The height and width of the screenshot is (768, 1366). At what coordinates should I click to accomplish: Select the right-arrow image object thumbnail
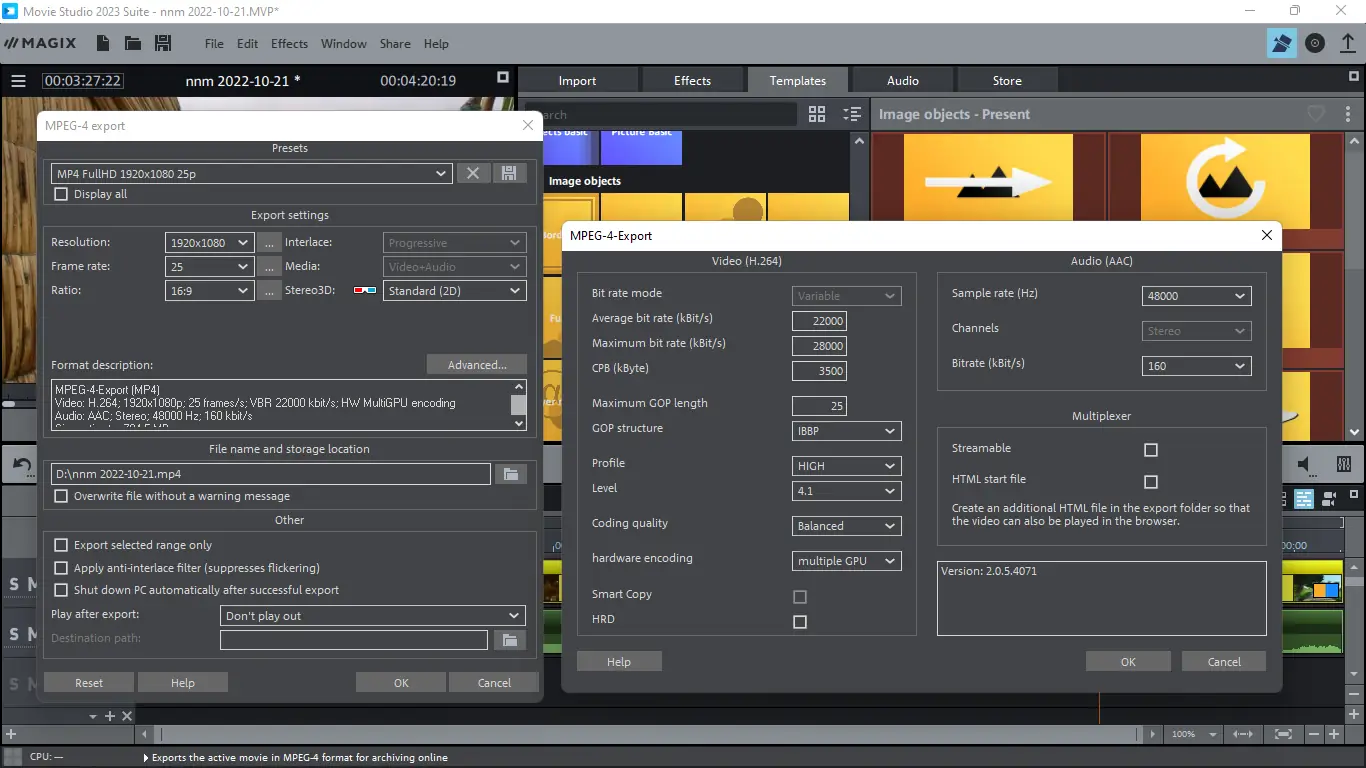coord(988,183)
